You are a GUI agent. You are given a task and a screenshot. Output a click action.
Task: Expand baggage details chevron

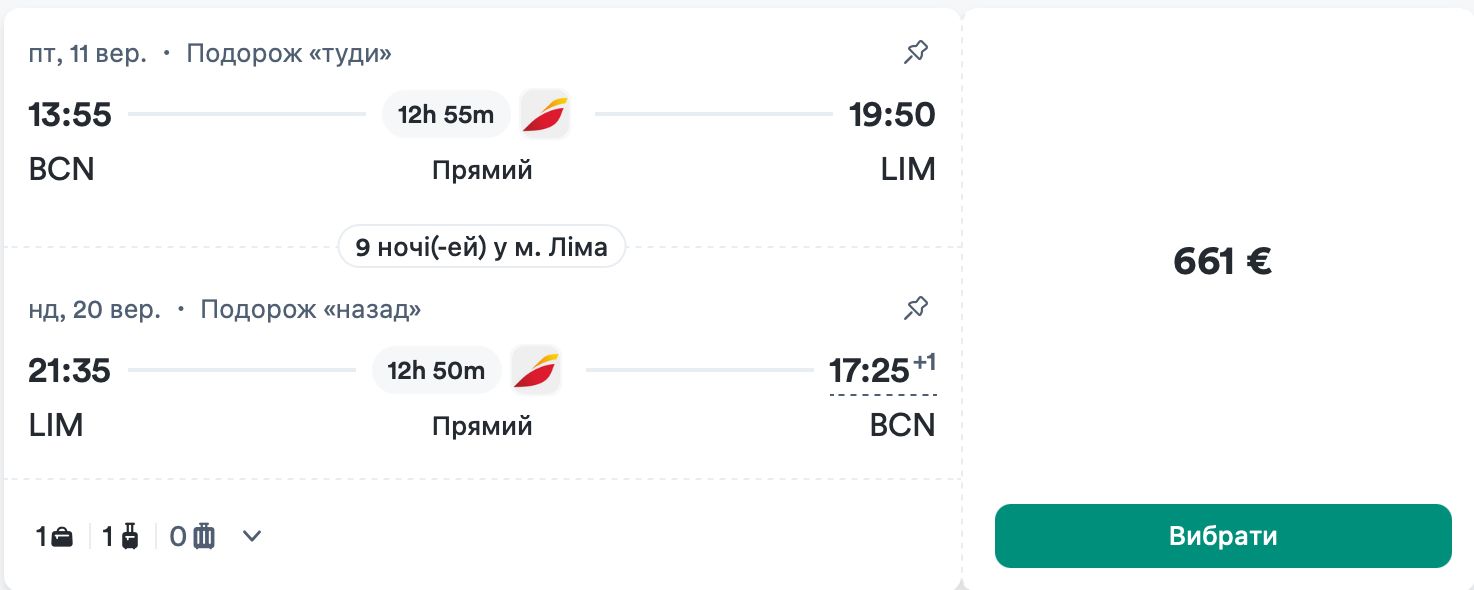coord(252,537)
